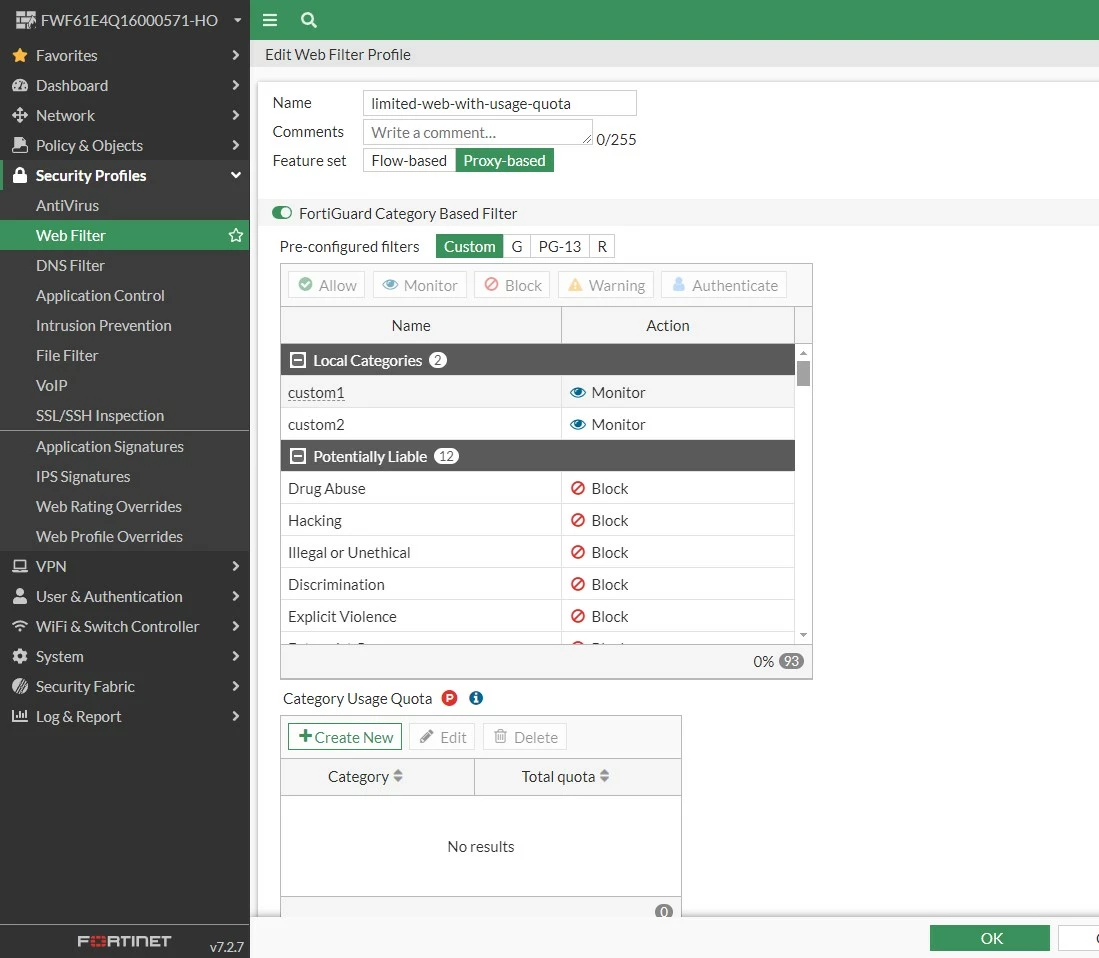
Task: Click the category list scrollbar thumb
Action: pos(803,374)
